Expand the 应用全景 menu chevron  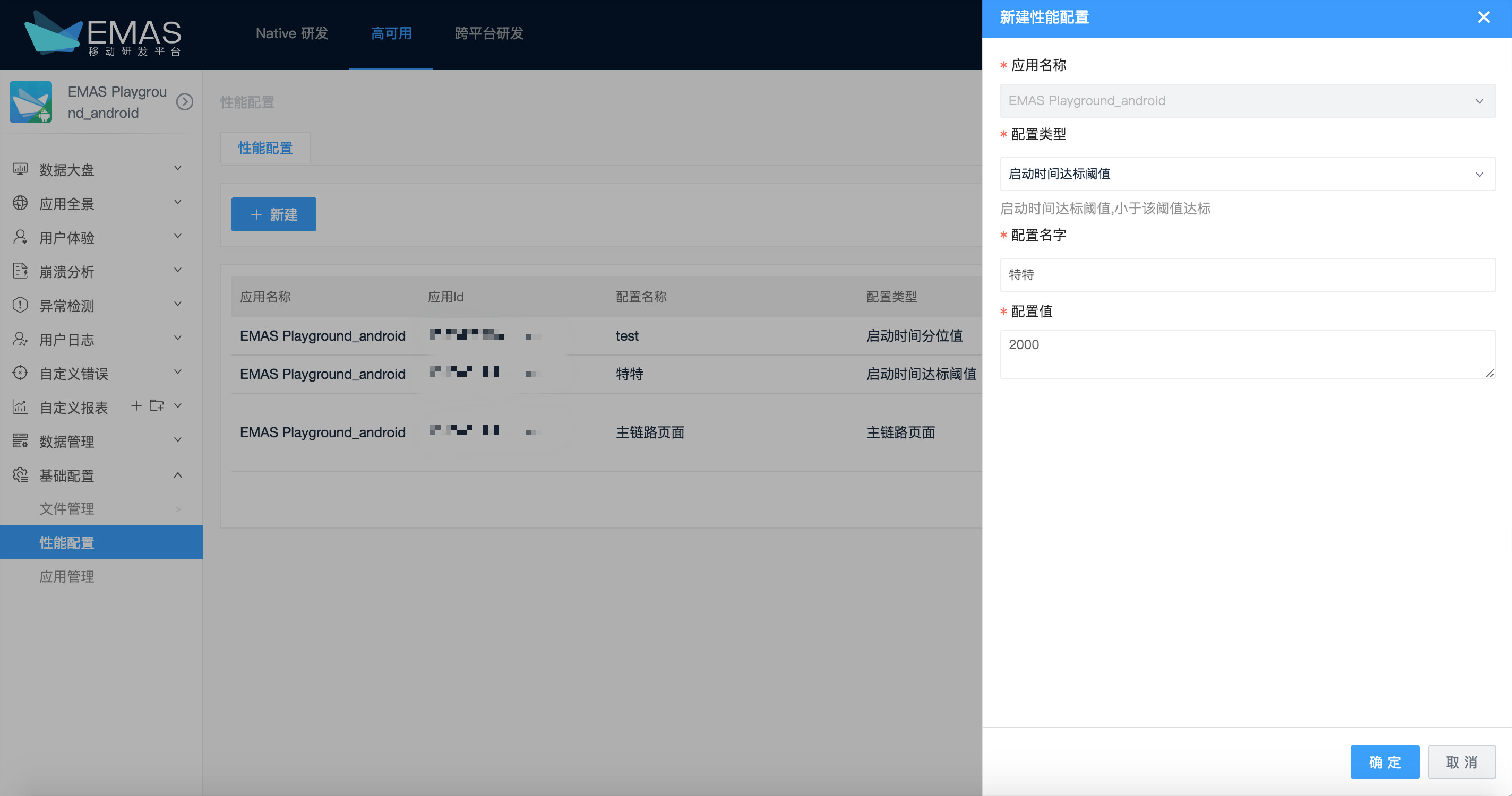coord(178,203)
